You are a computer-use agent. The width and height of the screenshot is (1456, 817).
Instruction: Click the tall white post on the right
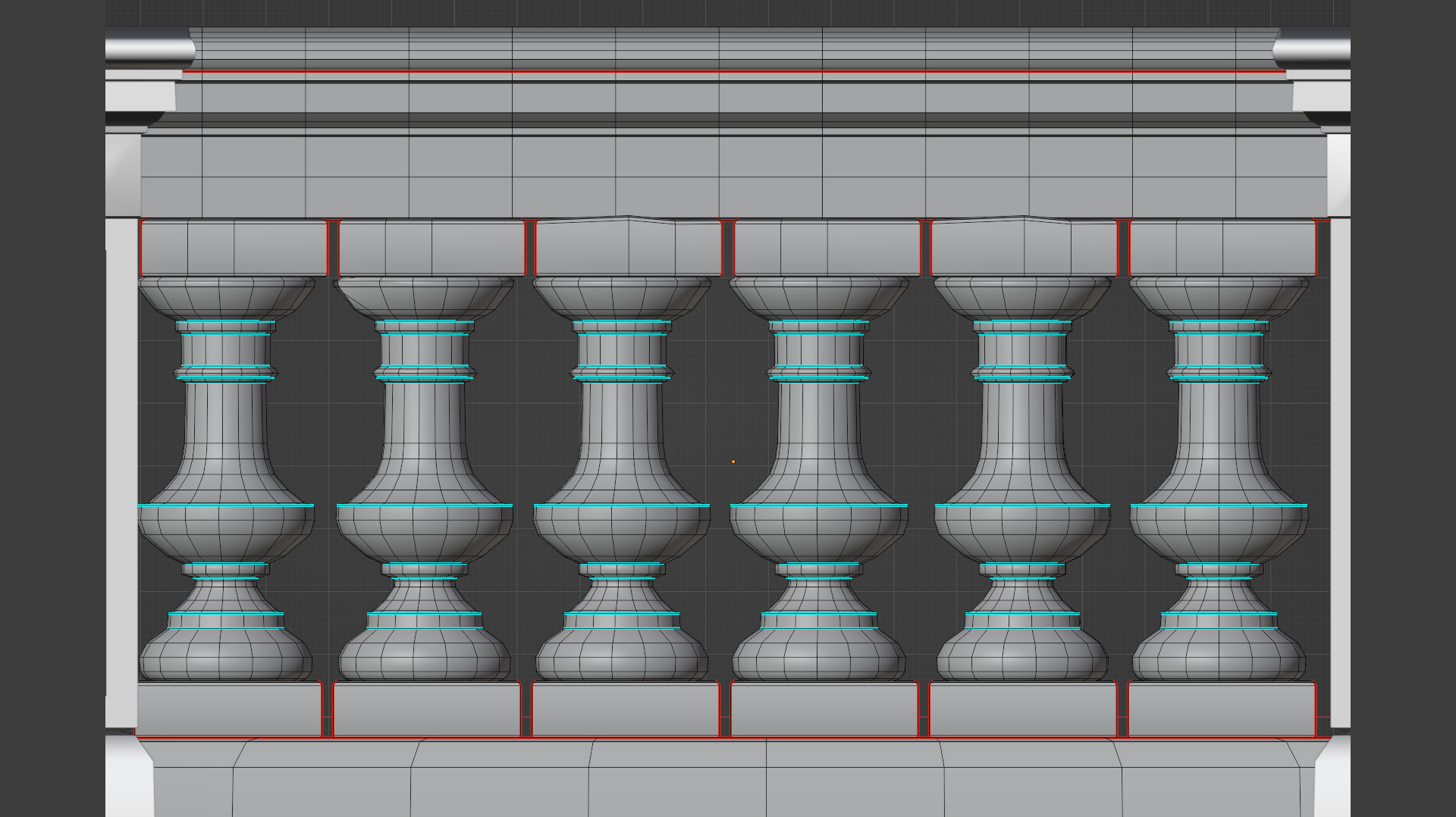(x=1341, y=470)
